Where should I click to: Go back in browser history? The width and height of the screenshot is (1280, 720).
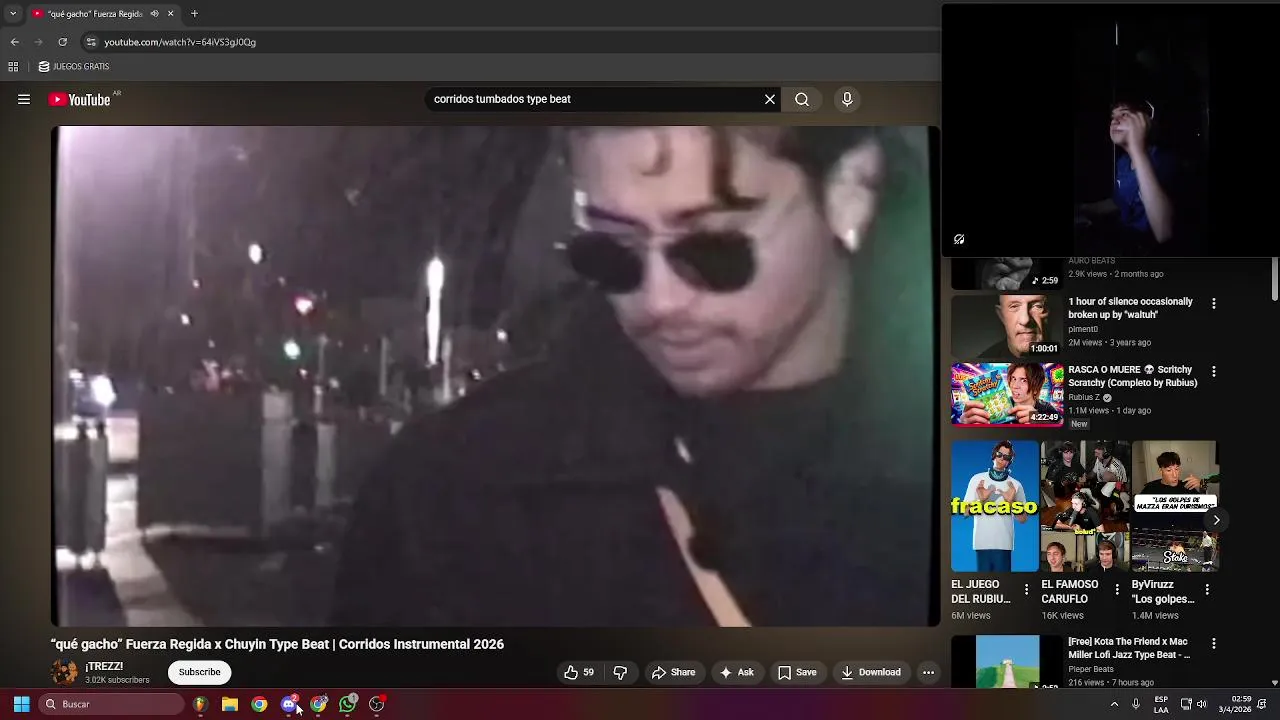[x=14, y=42]
